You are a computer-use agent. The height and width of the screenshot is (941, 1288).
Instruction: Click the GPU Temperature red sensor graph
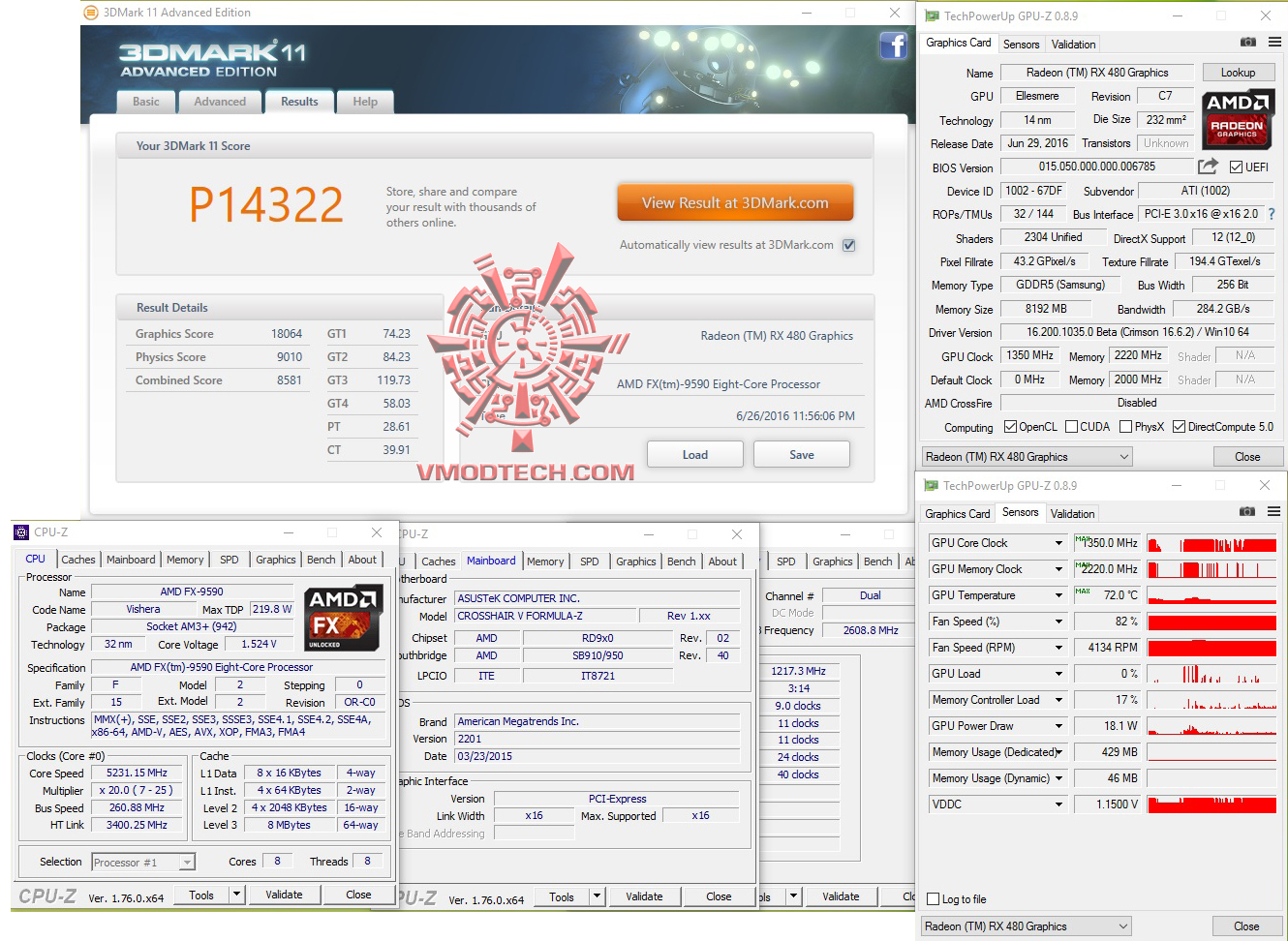[1212, 595]
